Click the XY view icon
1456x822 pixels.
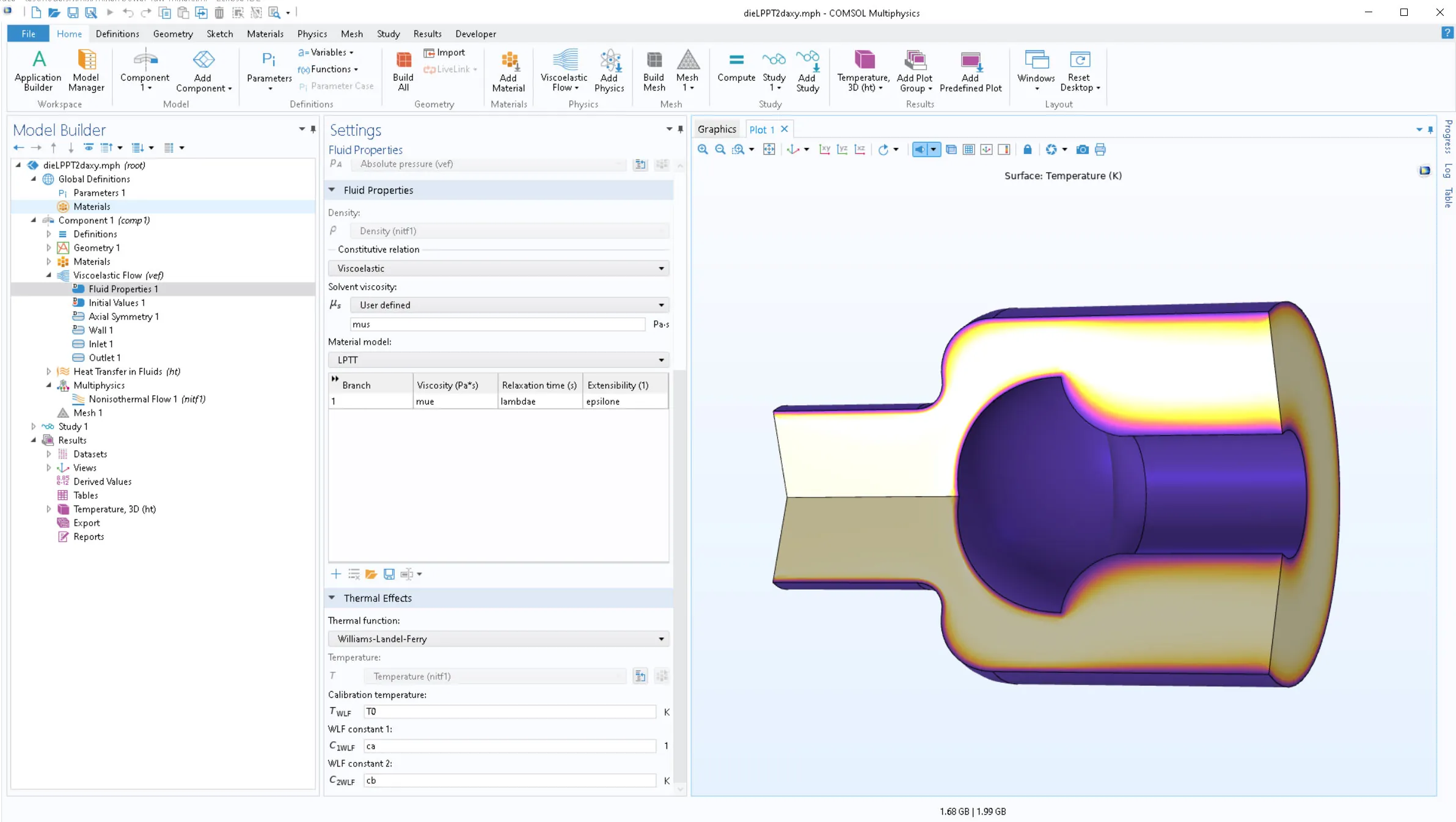(x=824, y=149)
